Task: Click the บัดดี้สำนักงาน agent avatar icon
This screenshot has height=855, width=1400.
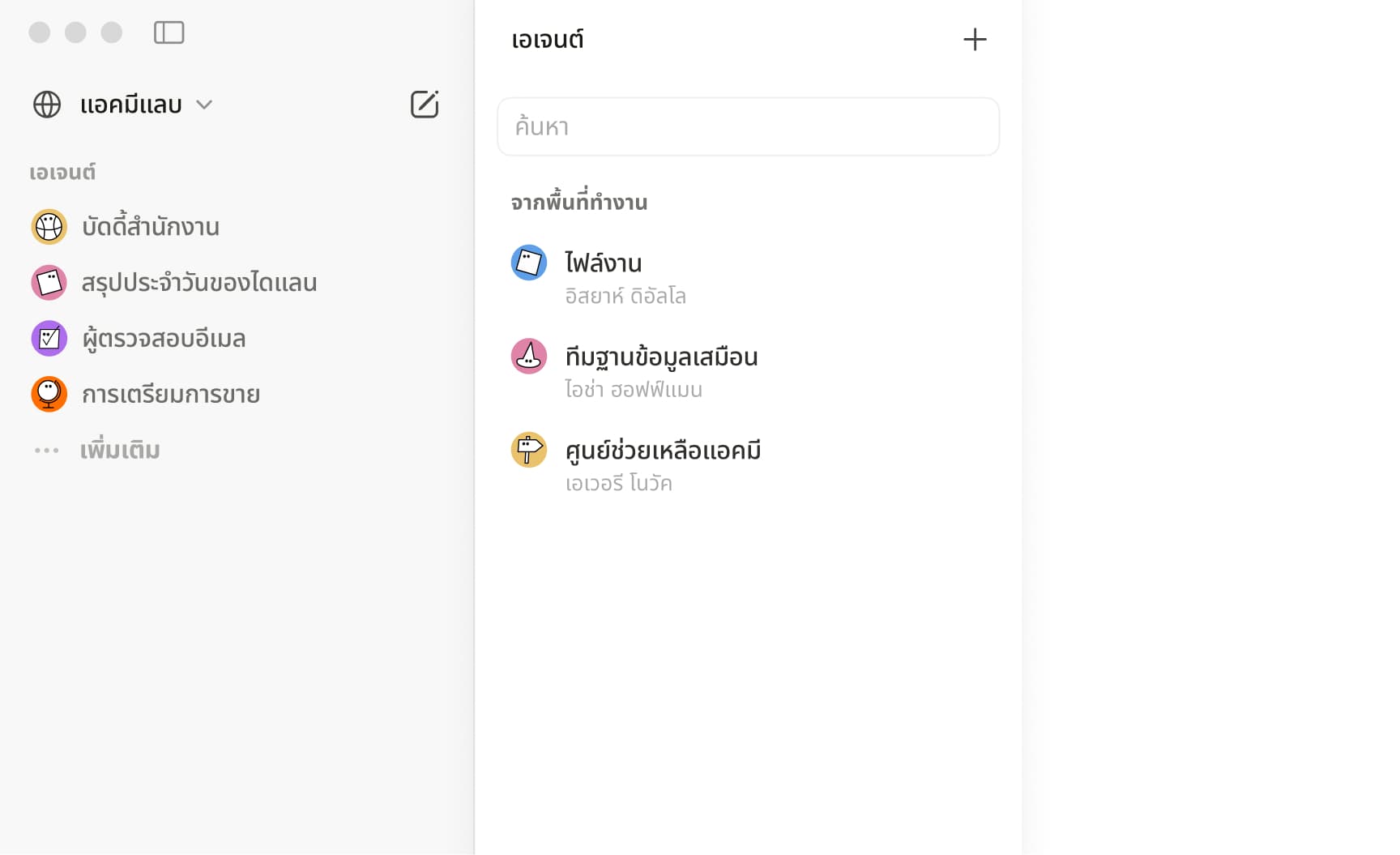Action: click(49, 227)
